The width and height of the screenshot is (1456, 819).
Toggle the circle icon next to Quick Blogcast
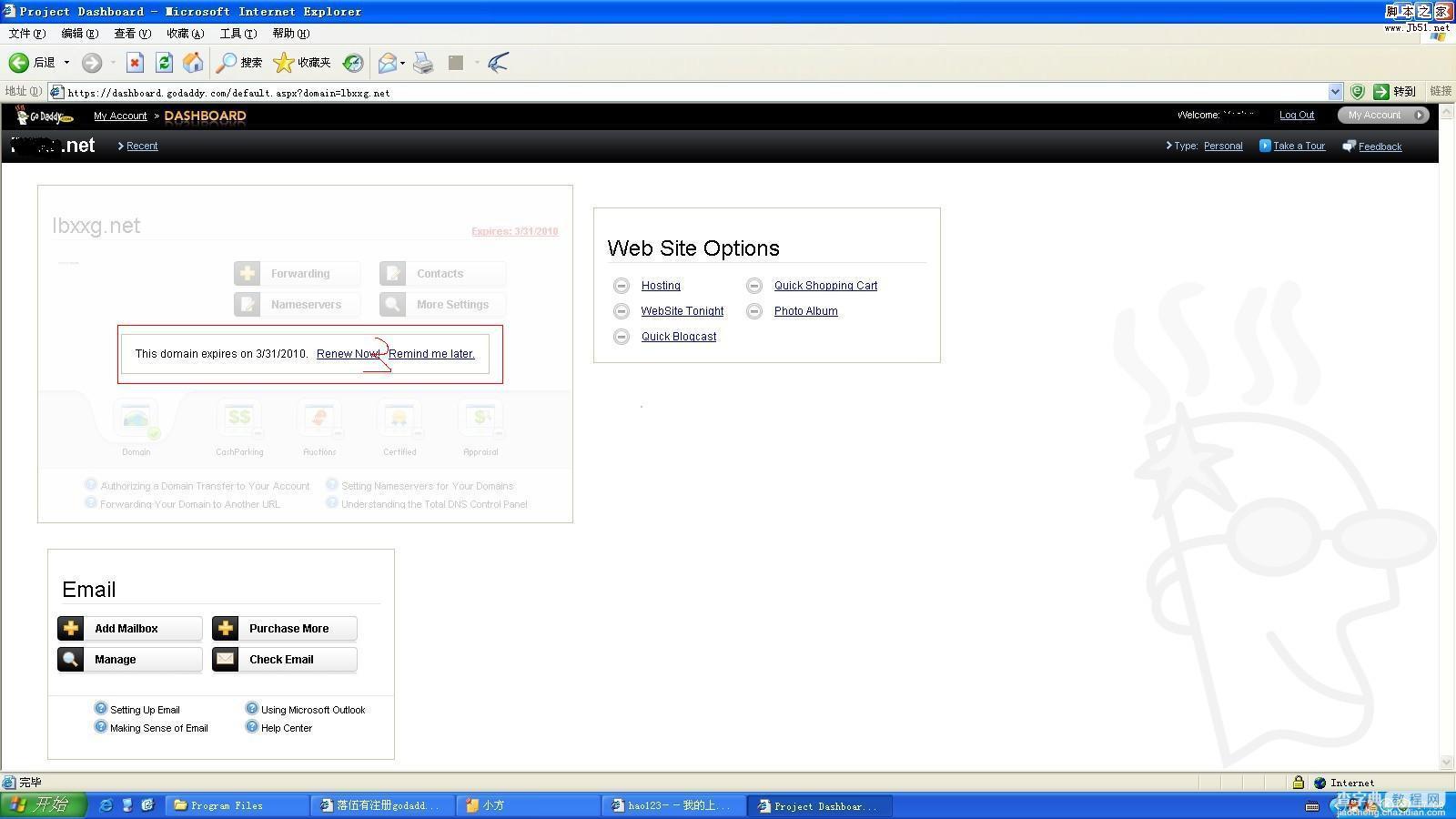622,337
